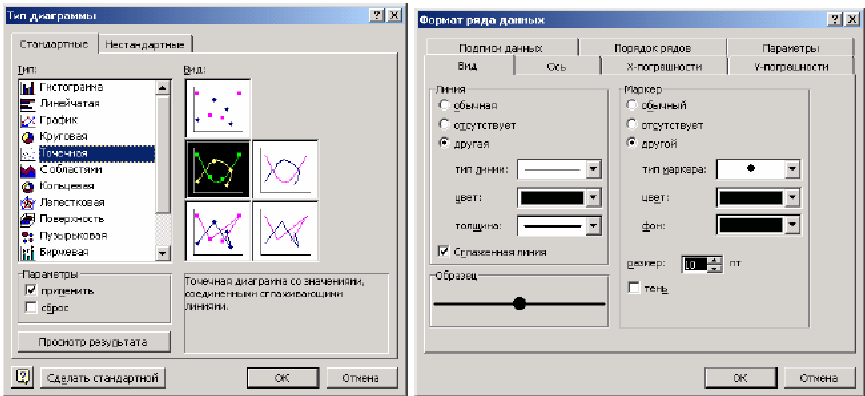Choose smoothed lines without markers subtype
This screenshot has width=865, height=396.
(285, 169)
